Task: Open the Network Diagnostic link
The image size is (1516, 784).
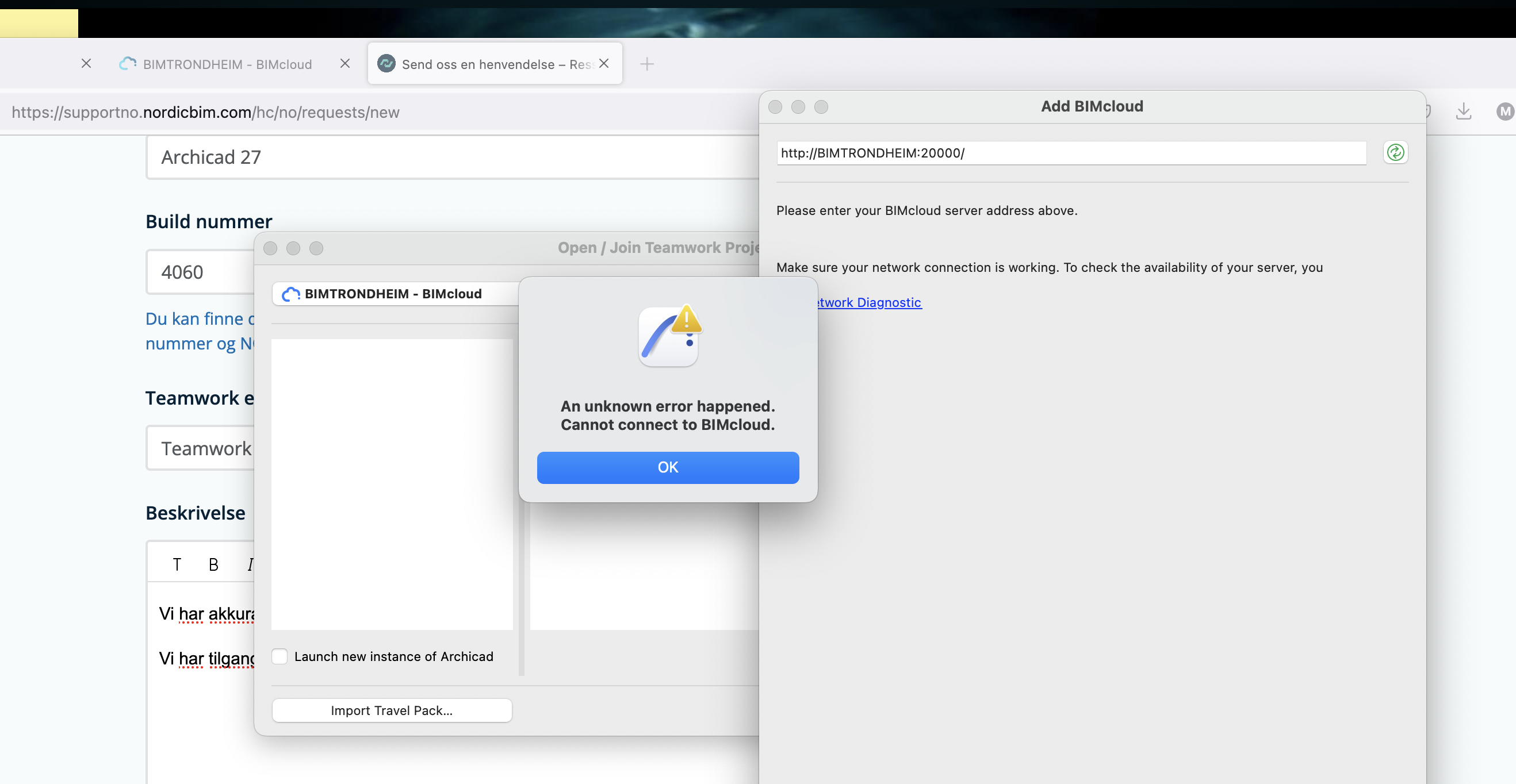Action: tap(868, 302)
